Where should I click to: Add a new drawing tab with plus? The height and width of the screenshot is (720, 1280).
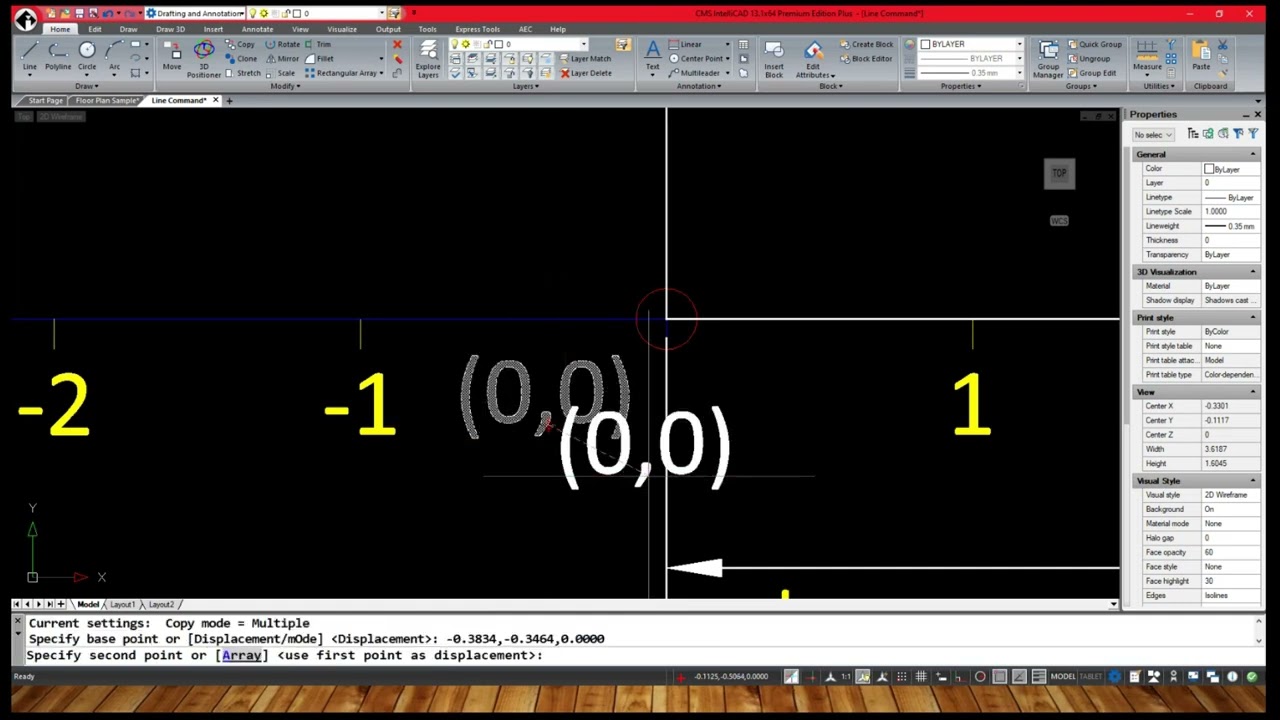pos(229,101)
